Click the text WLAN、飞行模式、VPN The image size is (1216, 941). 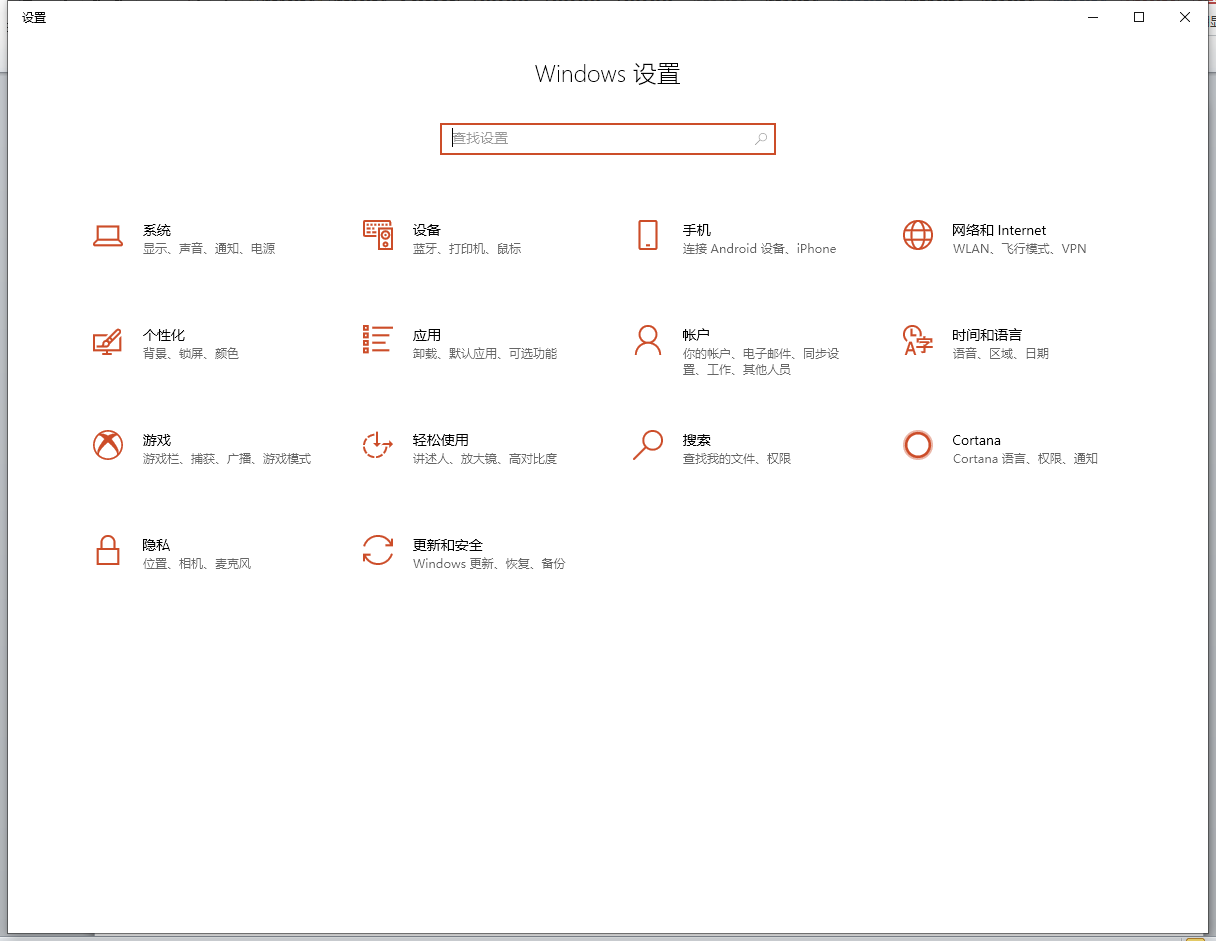tap(1019, 249)
